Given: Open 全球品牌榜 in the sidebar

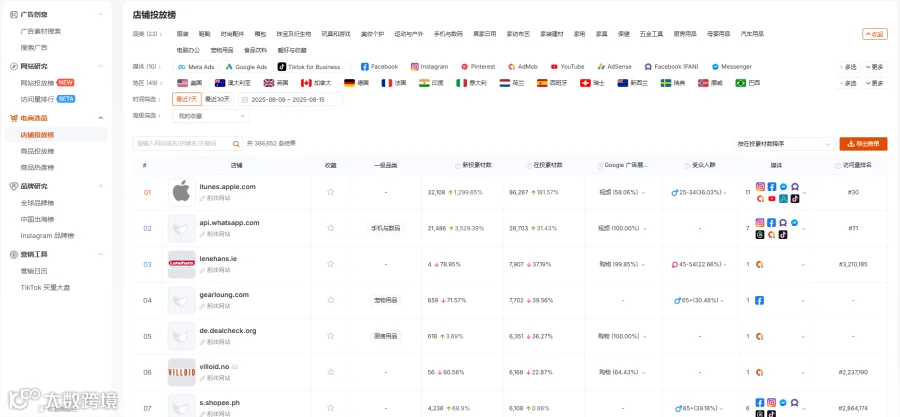Looking at the screenshot, I should [x=37, y=202].
